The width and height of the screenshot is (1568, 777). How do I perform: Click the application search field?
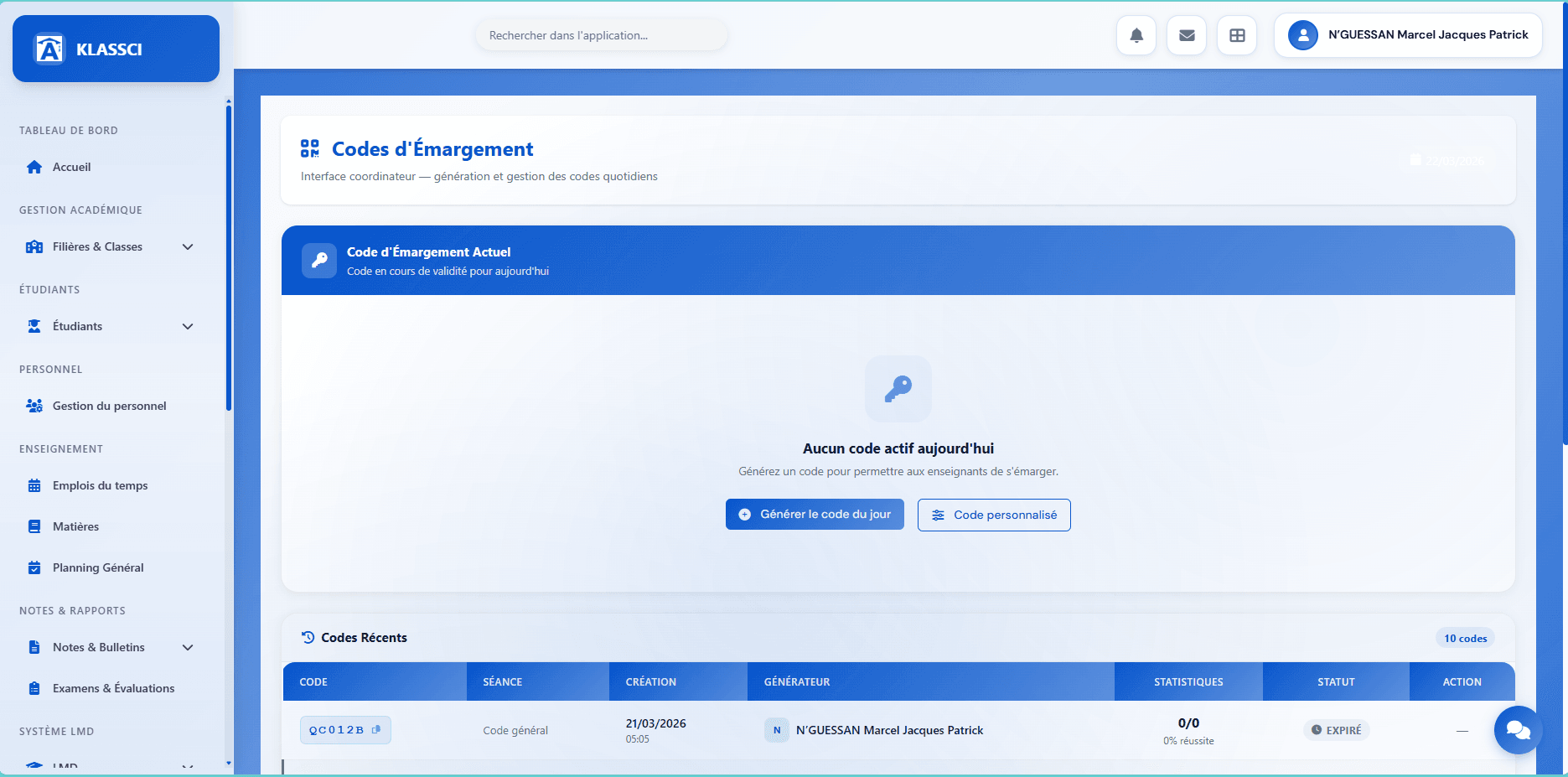tap(601, 35)
